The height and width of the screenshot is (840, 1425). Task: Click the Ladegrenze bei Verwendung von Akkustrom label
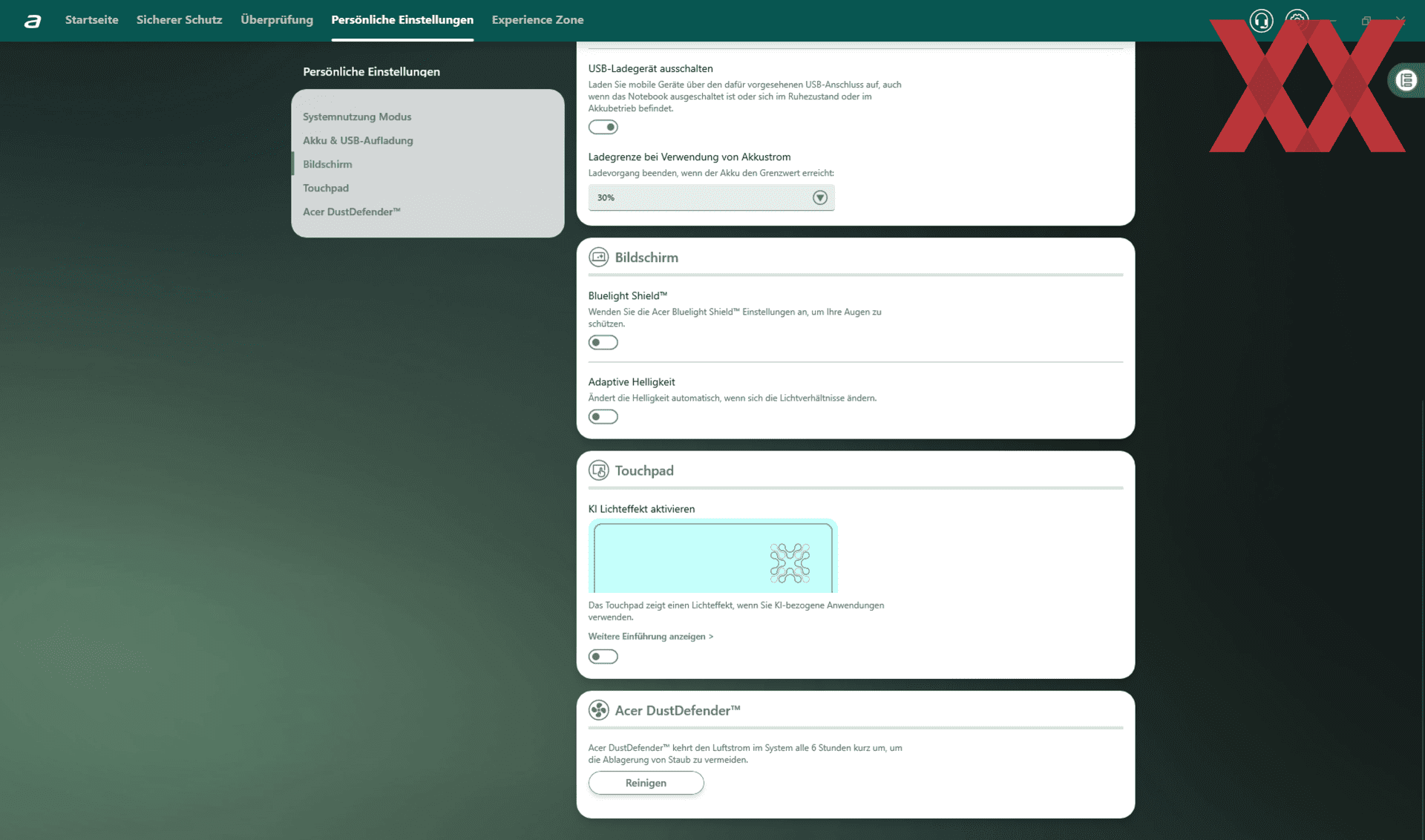(689, 157)
